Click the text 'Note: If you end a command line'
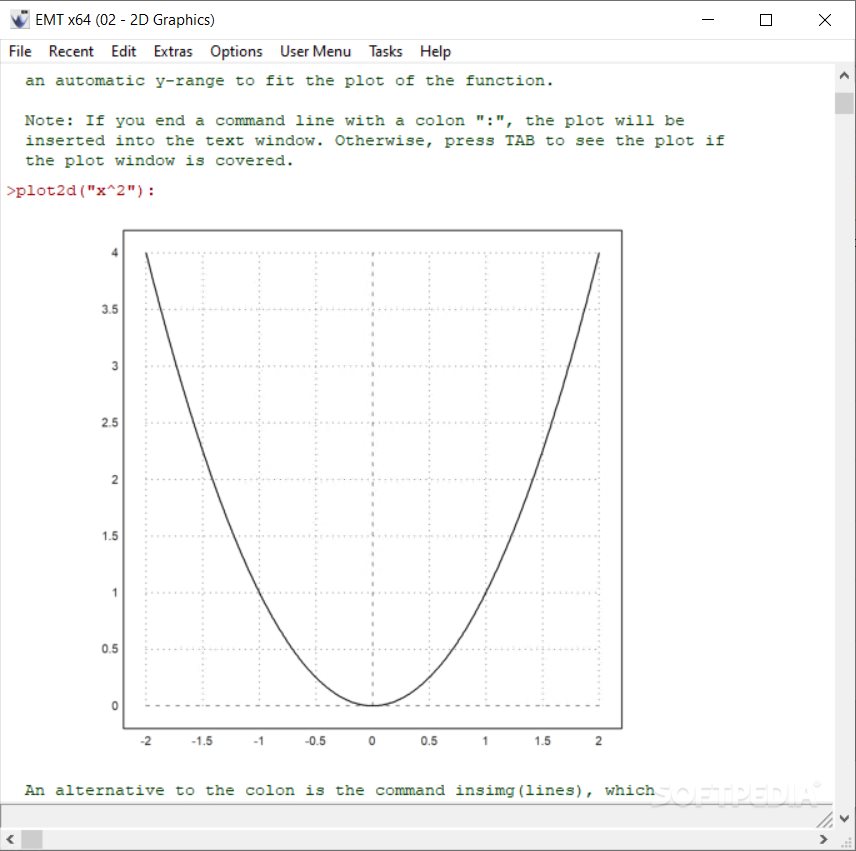 tap(180, 120)
